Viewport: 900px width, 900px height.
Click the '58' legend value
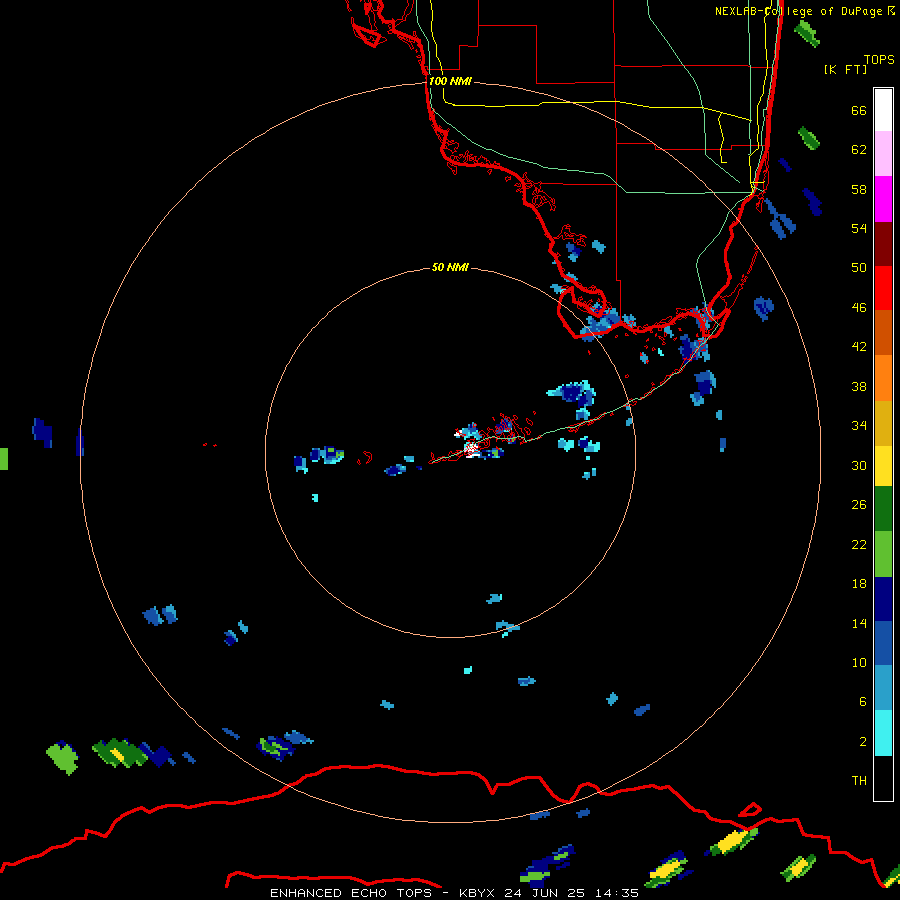[x=859, y=189]
